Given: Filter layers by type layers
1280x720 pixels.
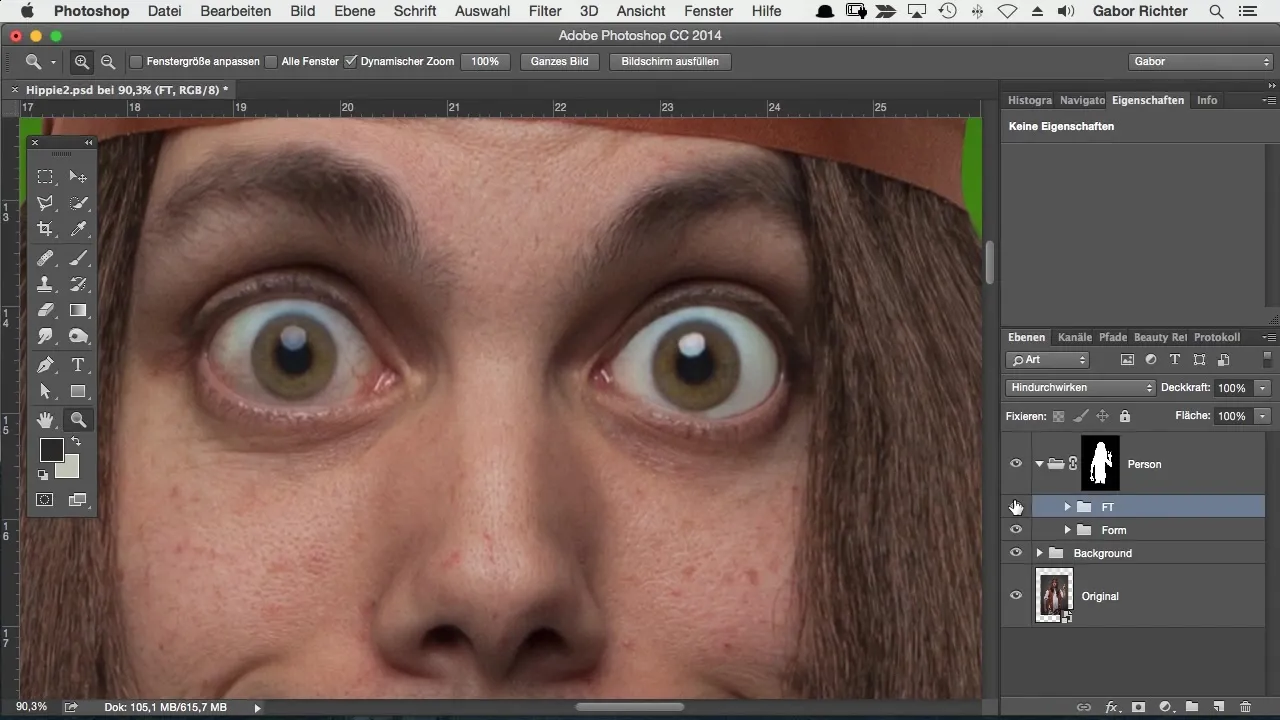Looking at the screenshot, I should [x=1175, y=360].
